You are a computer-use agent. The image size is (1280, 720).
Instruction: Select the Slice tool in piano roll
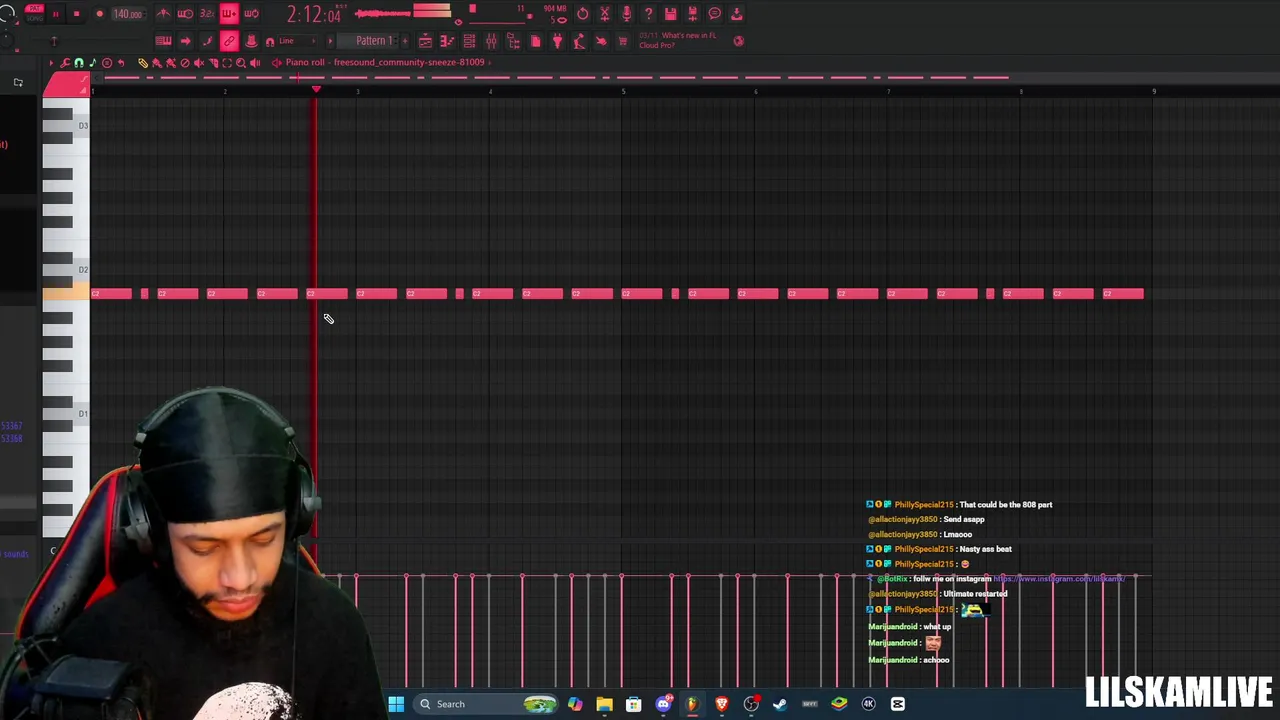(213, 62)
